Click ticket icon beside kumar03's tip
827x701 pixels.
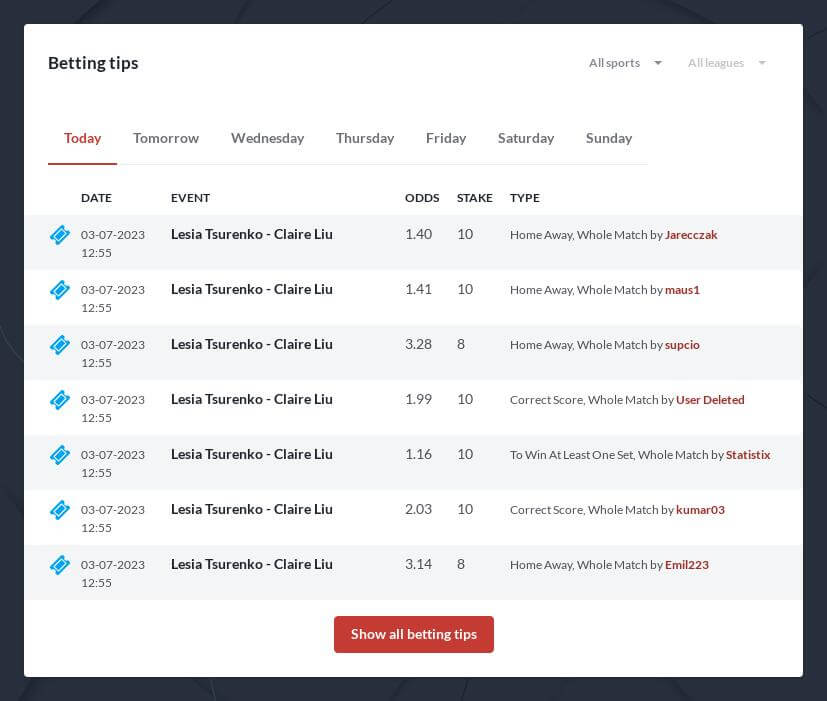60,510
